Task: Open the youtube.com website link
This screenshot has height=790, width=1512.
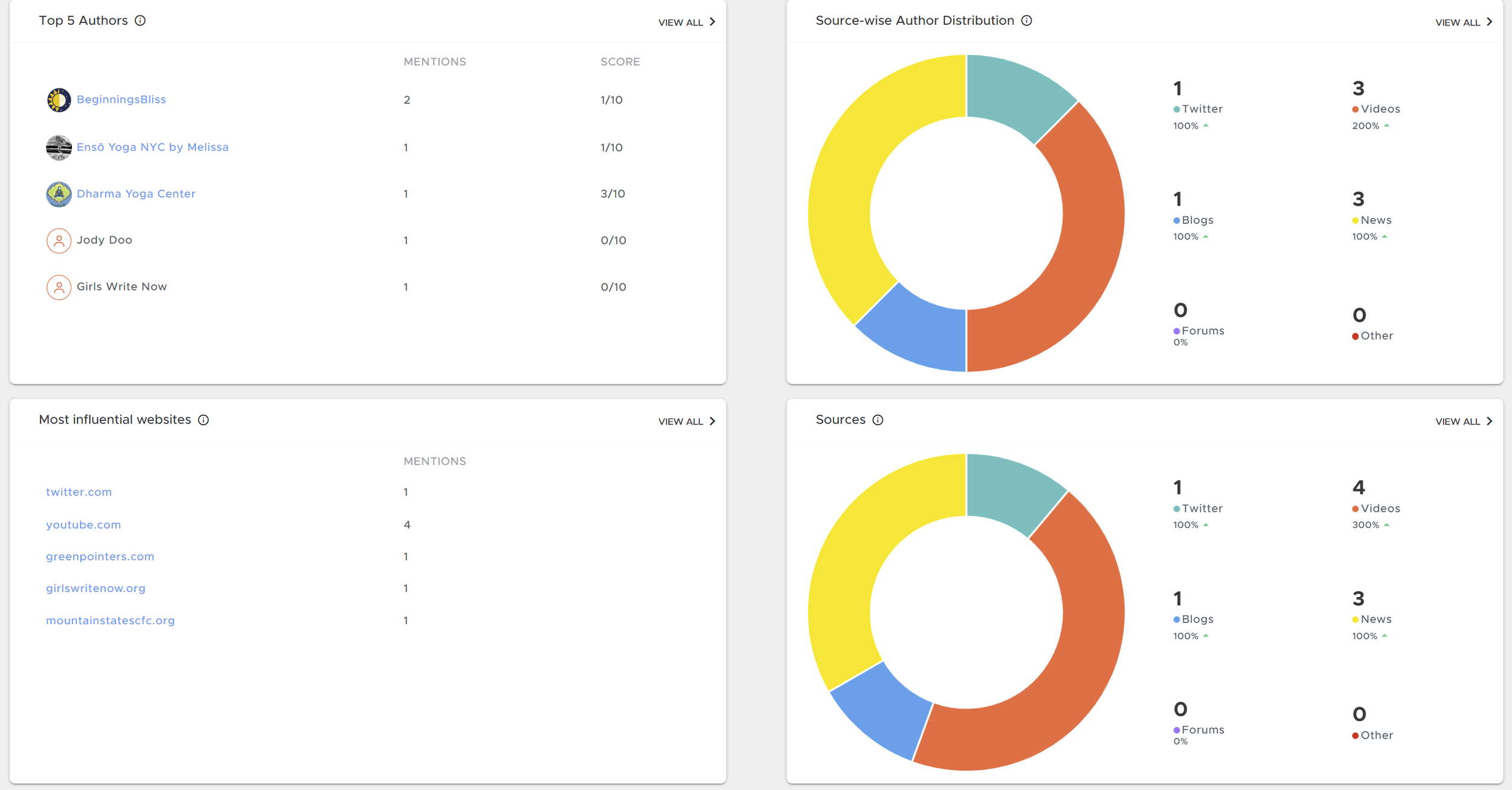Action: coord(83,525)
